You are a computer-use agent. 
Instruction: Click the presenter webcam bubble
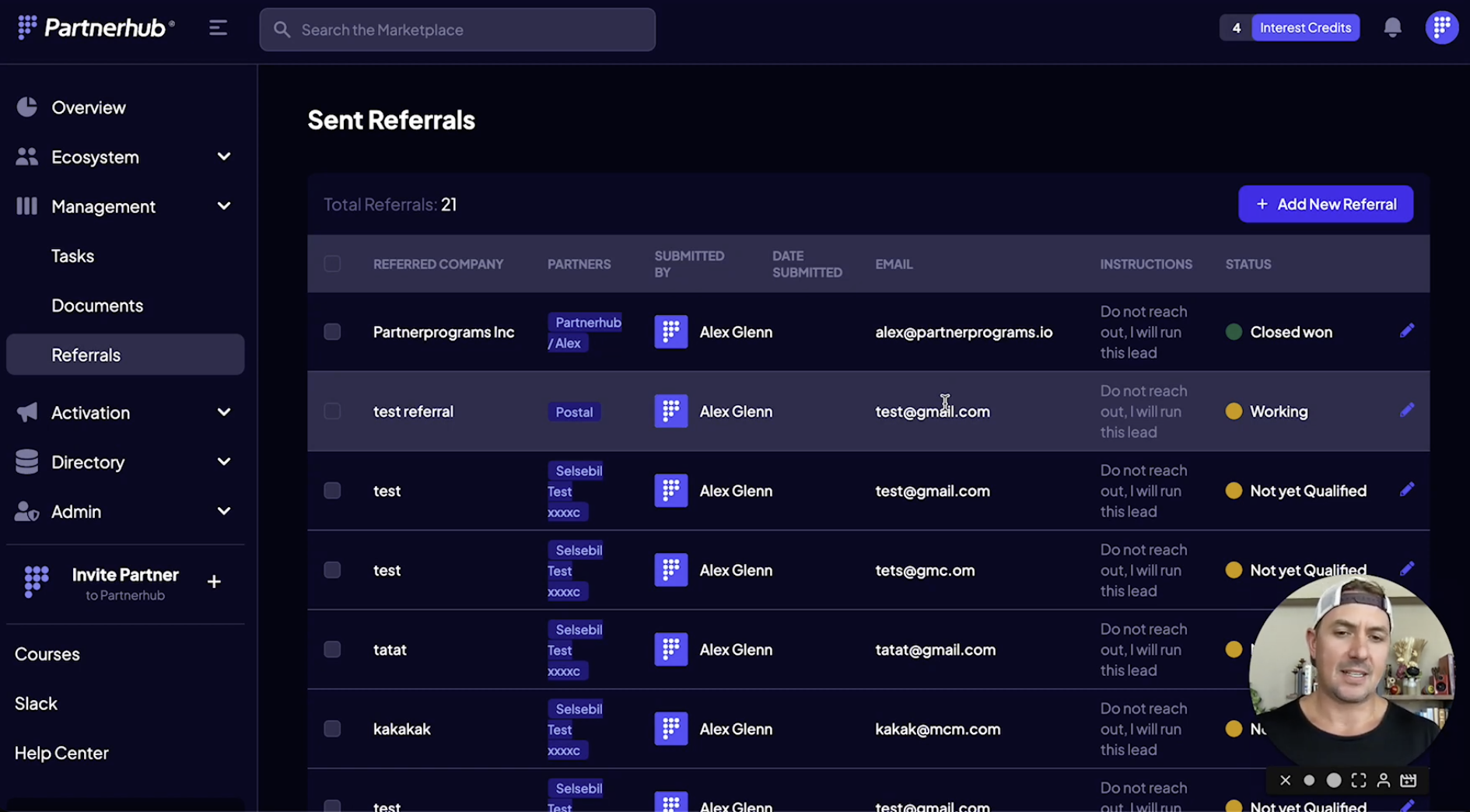click(1352, 675)
